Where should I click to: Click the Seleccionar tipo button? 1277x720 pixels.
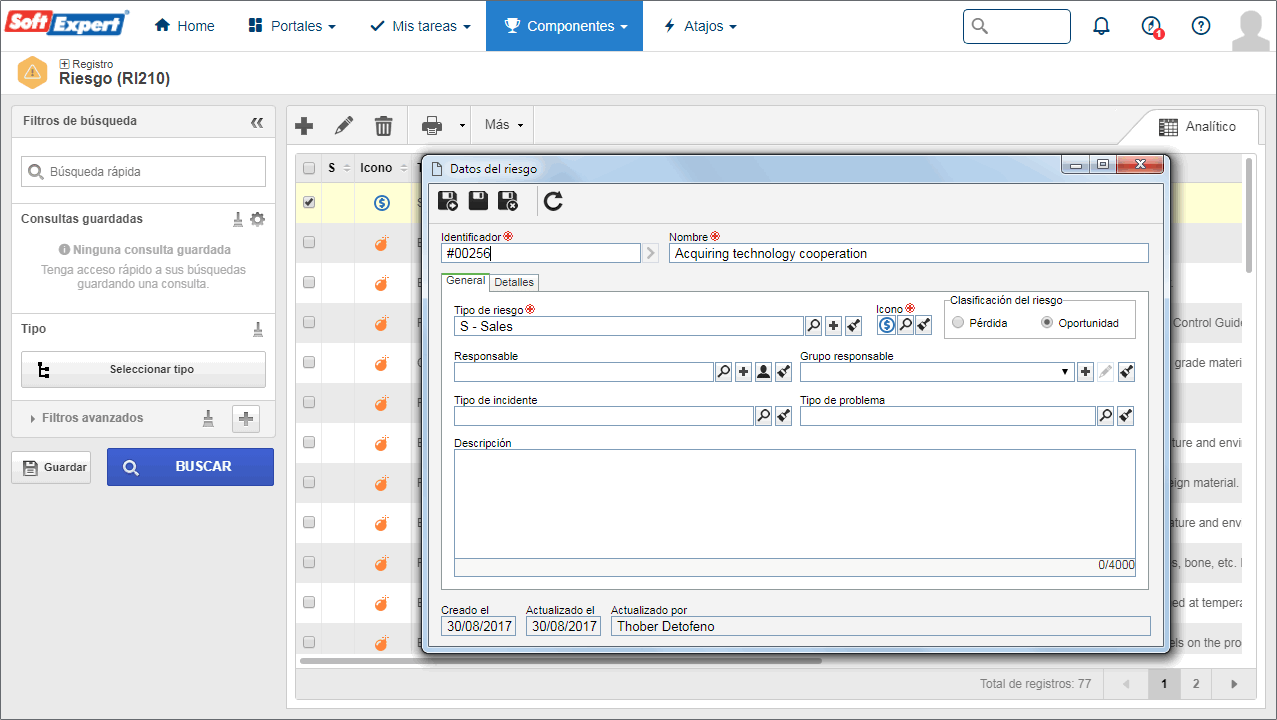(143, 370)
